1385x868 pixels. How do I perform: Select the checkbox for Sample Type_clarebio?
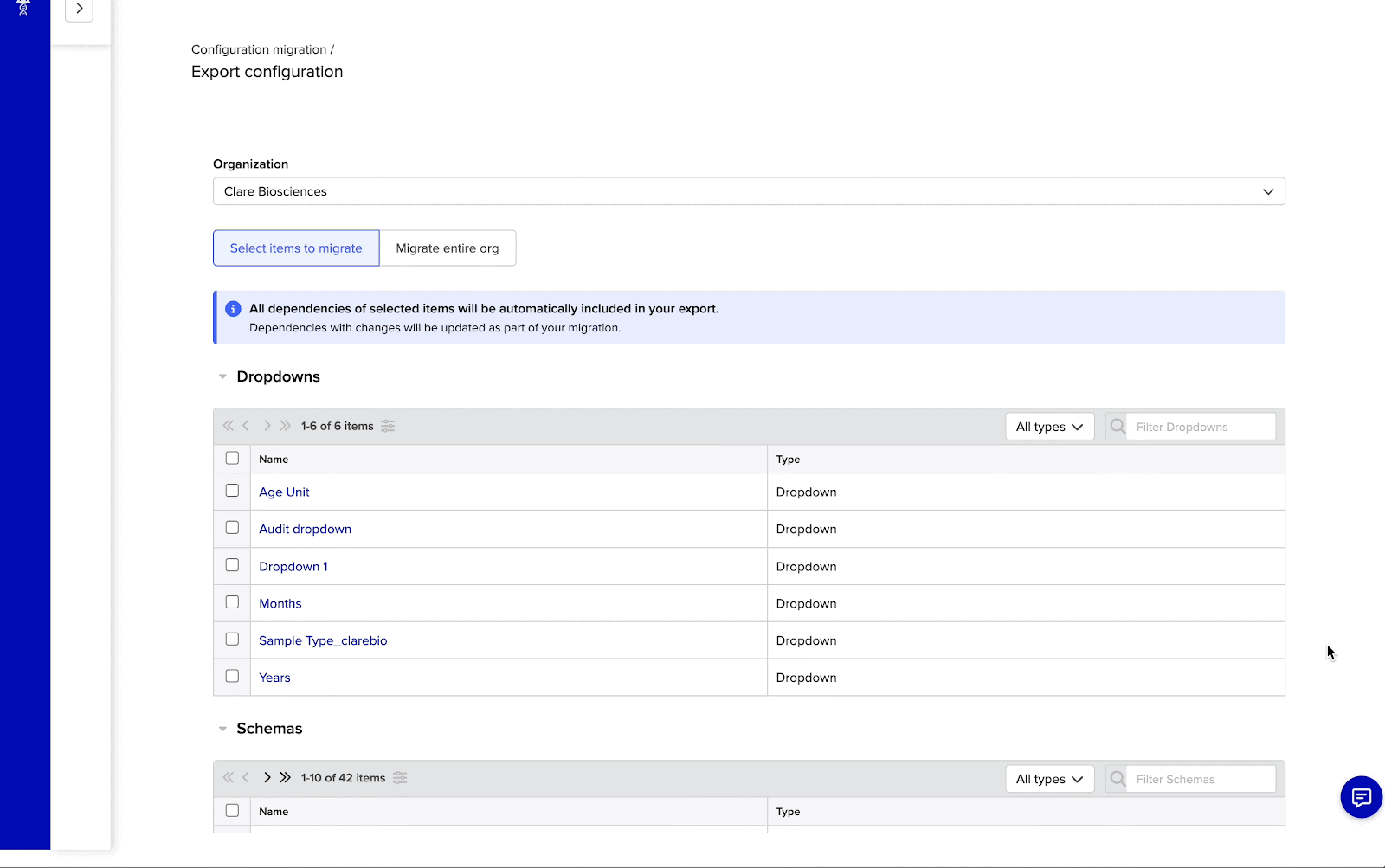point(231,639)
